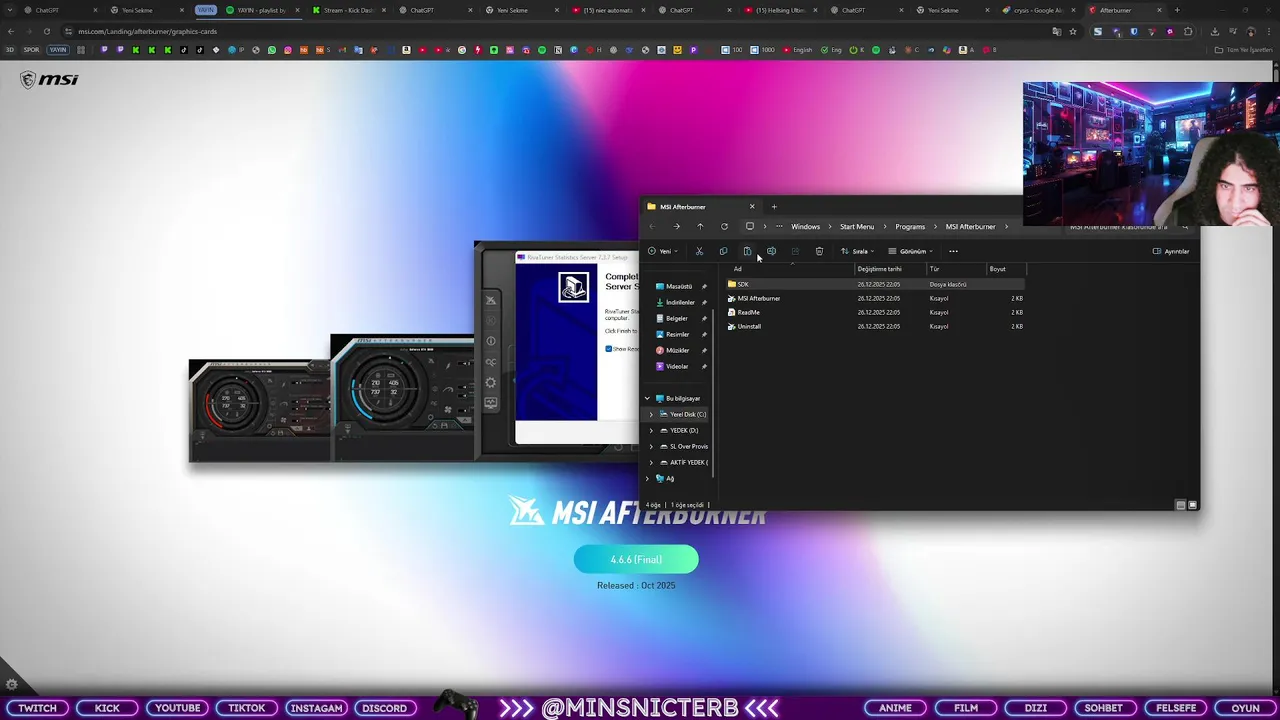Navigate to Start Menu in breadcrumb path

[857, 226]
